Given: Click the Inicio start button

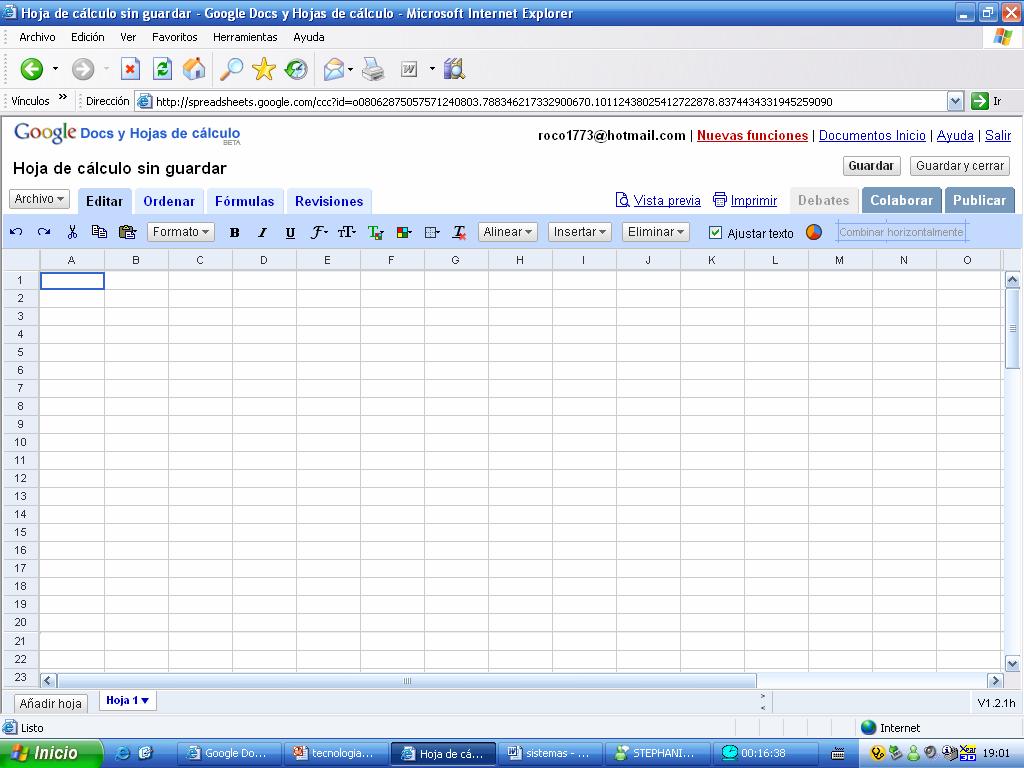Looking at the screenshot, I should pyautogui.click(x=51, y=753).
